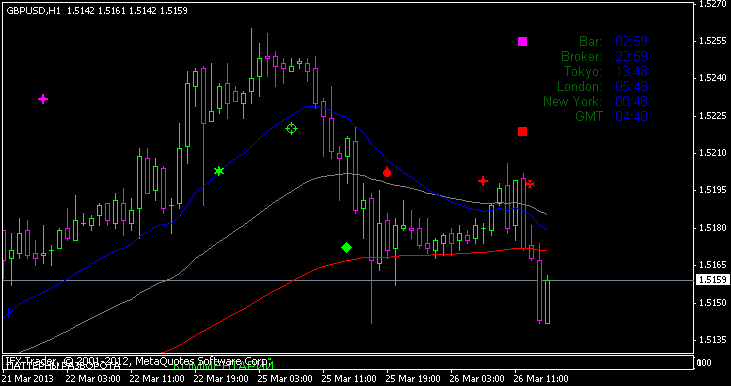
Task: Select the green diamond marker
Action: pyautogui.click(x=346, y=247)
